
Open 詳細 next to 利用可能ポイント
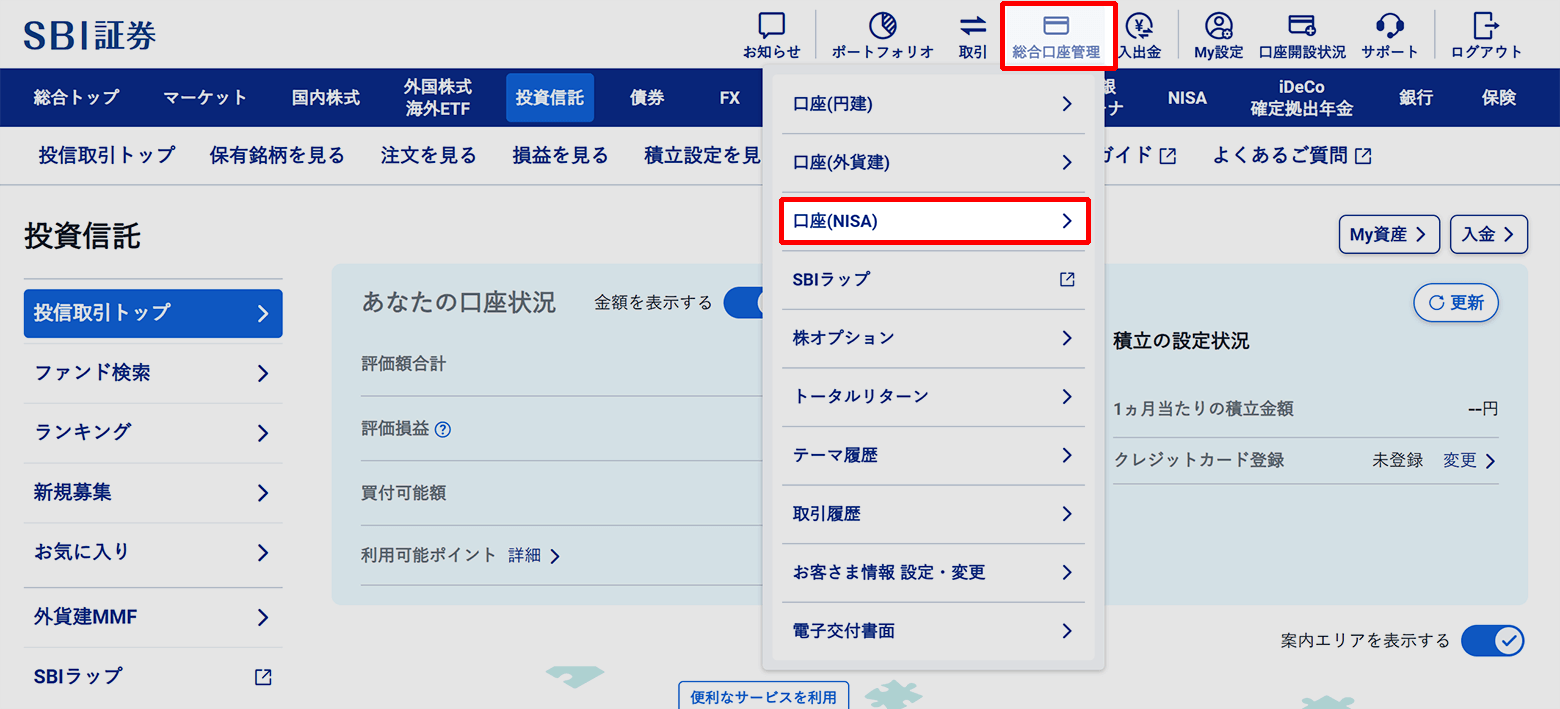[535, 556]
